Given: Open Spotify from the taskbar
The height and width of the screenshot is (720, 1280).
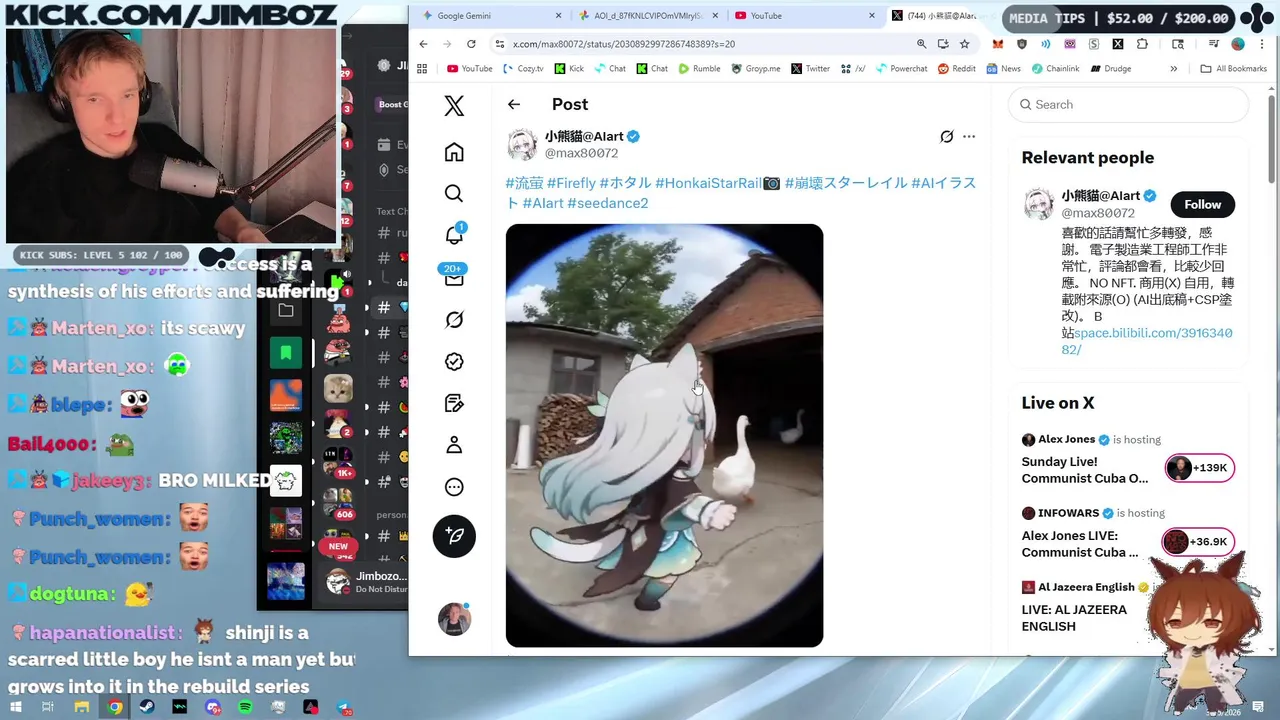Looking at the screenshot, I should (x=246, y=707).
